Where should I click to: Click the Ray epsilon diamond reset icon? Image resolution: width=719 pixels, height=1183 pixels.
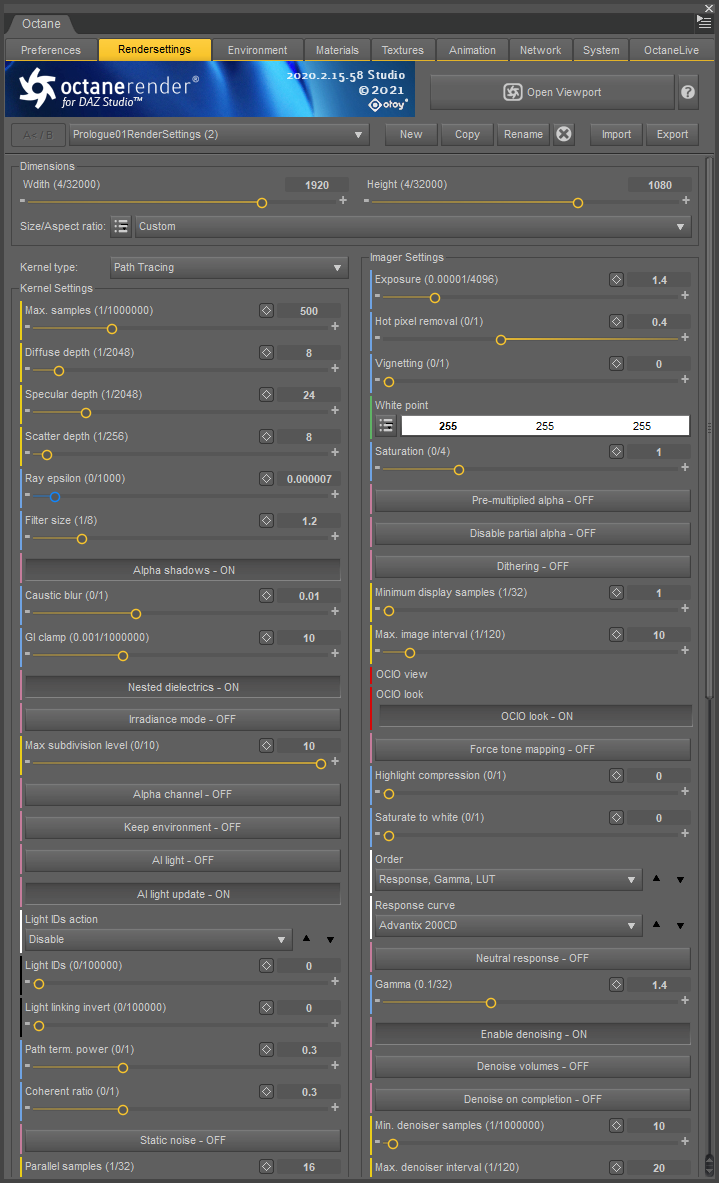click(x=266, y=478)
